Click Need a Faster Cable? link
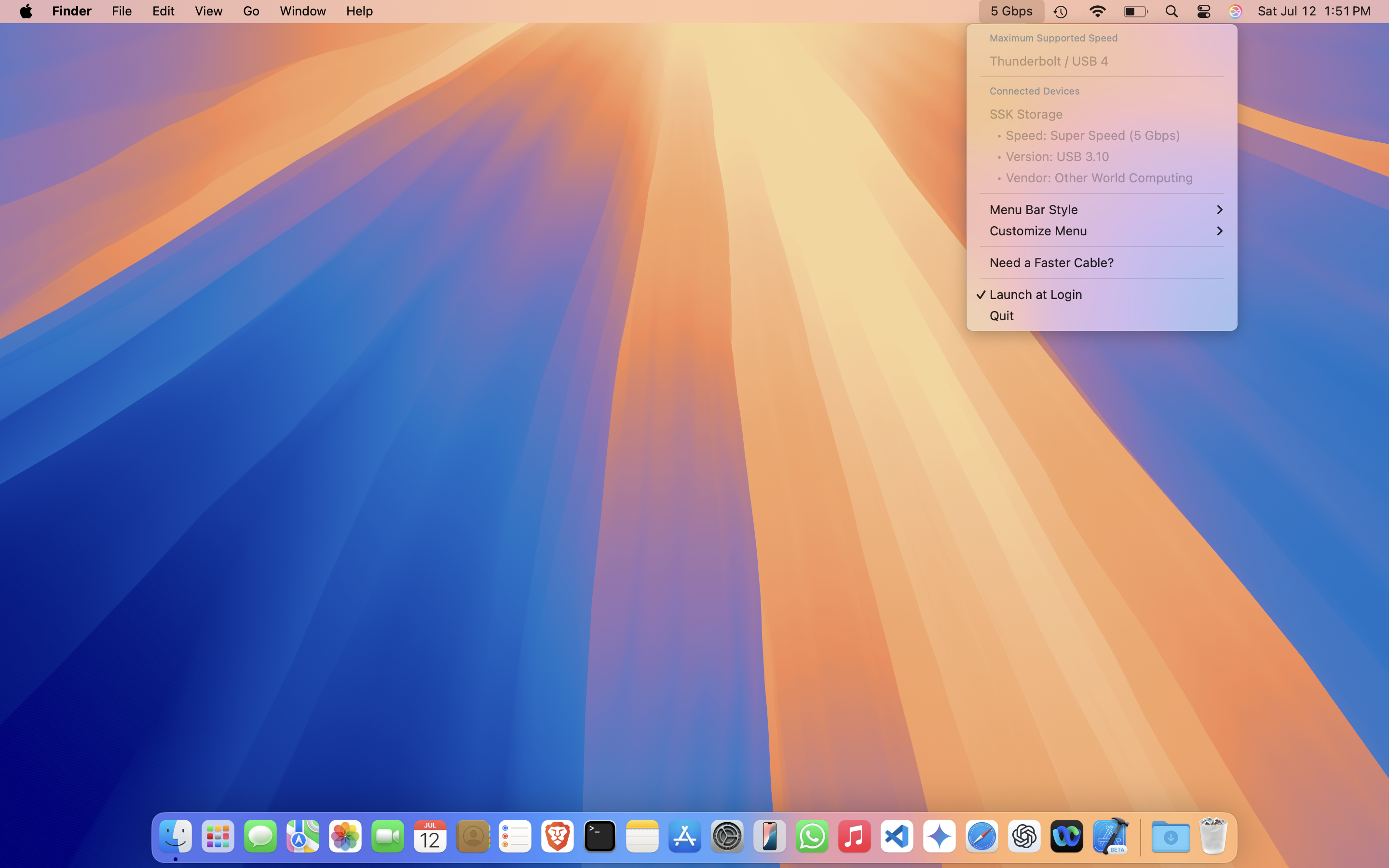1389x868 pixels. click(x=1051, y=262)
